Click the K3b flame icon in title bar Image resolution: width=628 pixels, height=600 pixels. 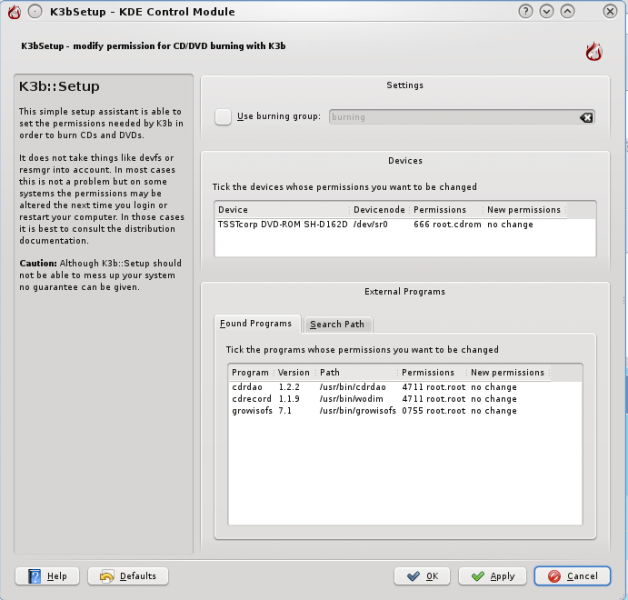(x=14, y=12)
